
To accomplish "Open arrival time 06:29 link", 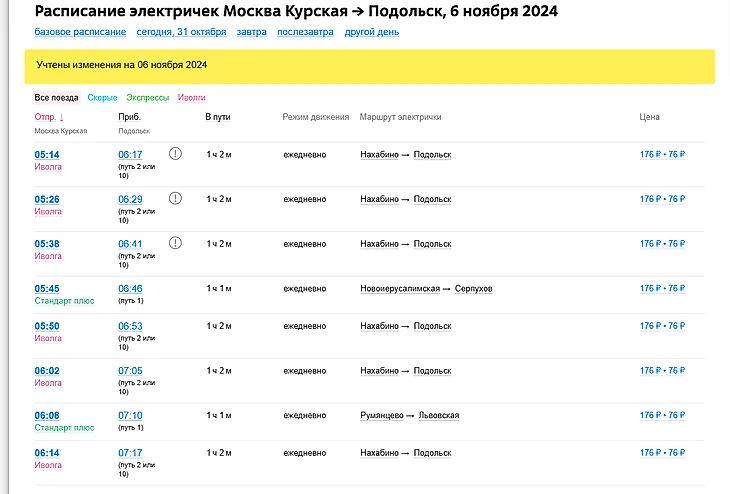I will coord(130,199).
